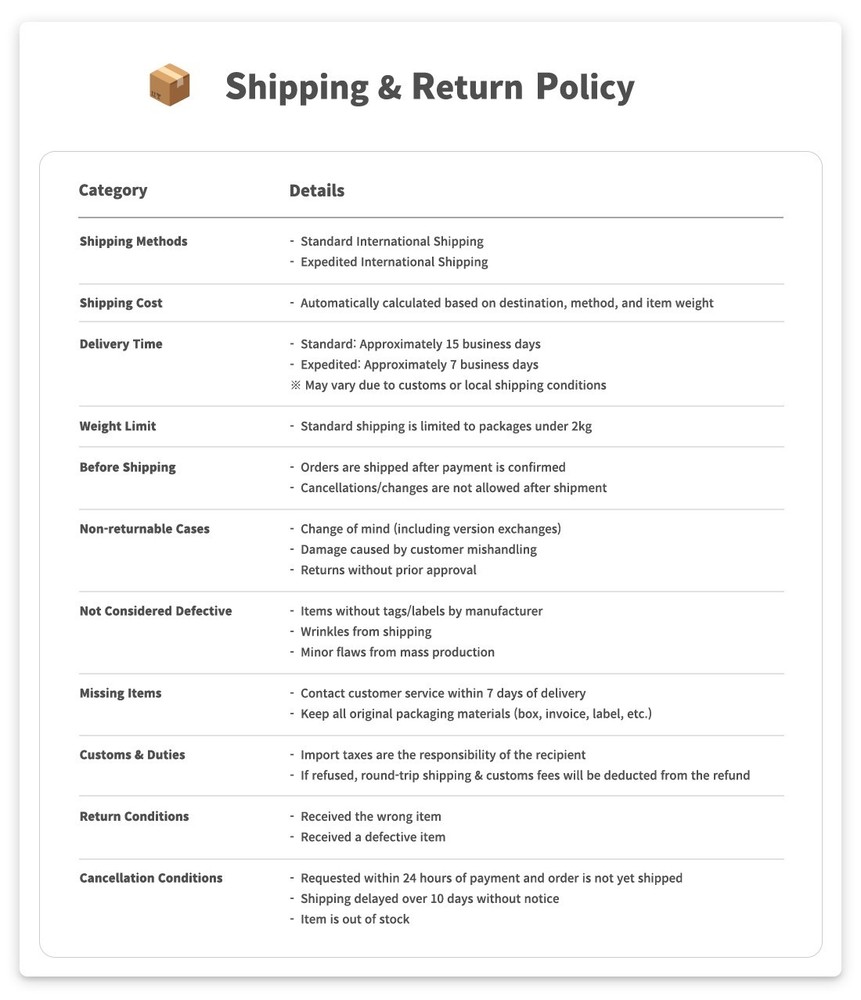Select the Non-returnable Cases label
861x1000 pixels.
click(x=144, y=529)
